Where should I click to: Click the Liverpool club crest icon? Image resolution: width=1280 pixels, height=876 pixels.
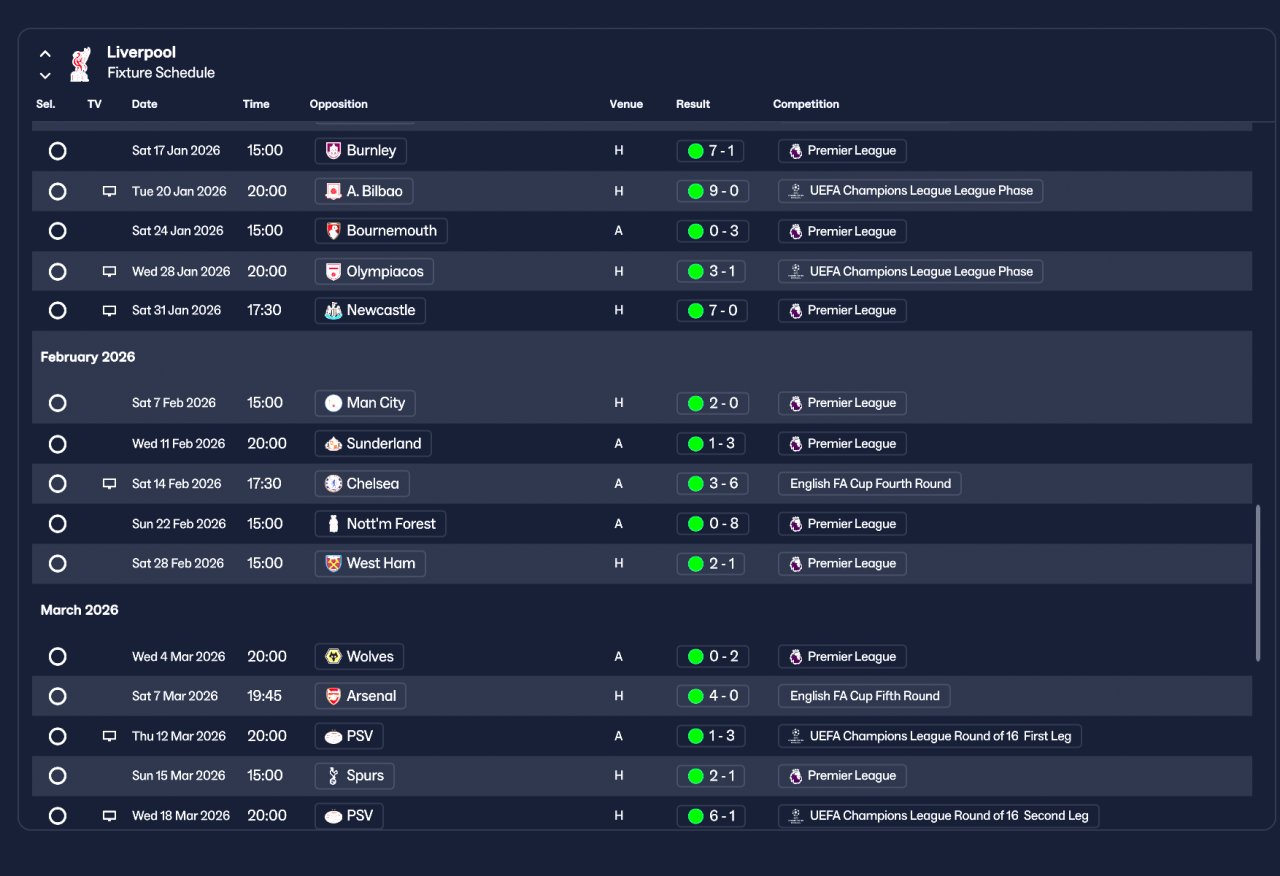tap(80, 63)
